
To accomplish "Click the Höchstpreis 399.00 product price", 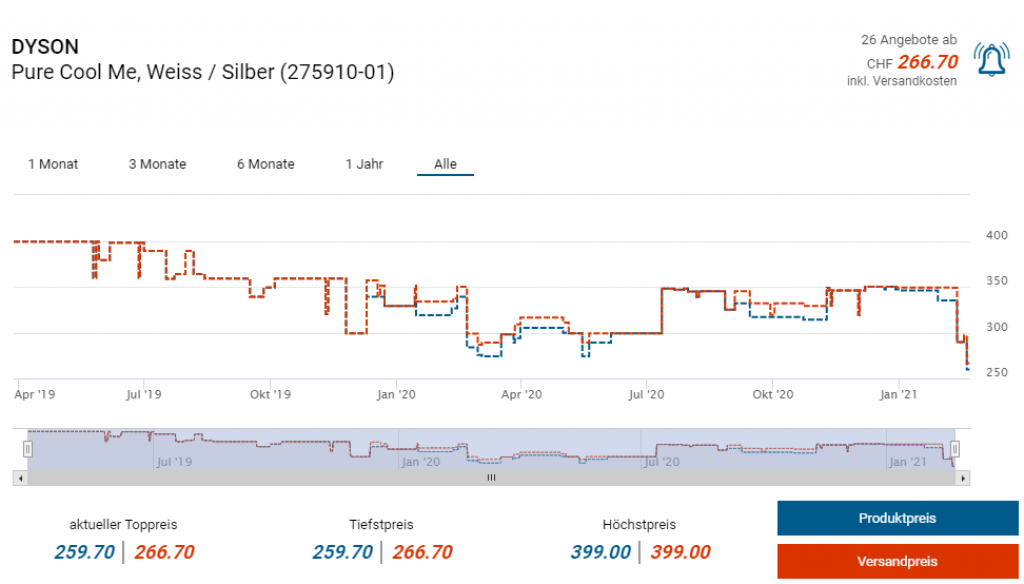I will (x=600, y=552).
